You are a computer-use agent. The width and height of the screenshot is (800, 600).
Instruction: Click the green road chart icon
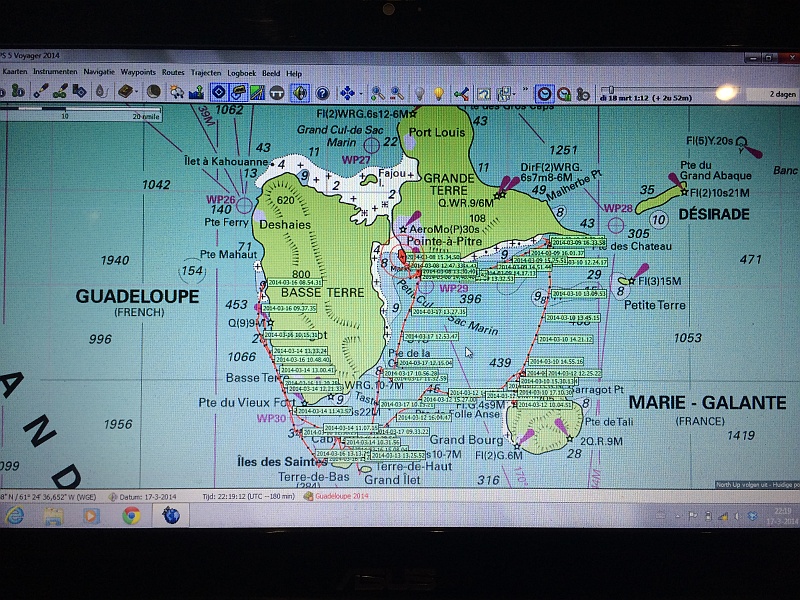(257, 93)
